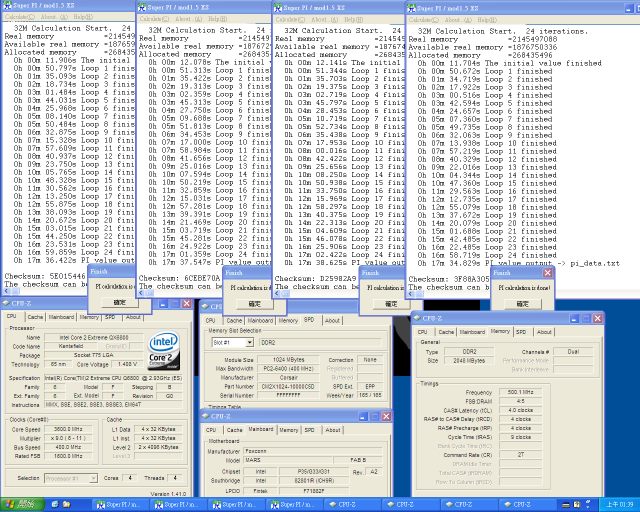This screenshot has height=512, width=640.
Task: Click the title bar icon of the Super PI window showing checksum 3F88A305
Action: [x=411, y=8]
